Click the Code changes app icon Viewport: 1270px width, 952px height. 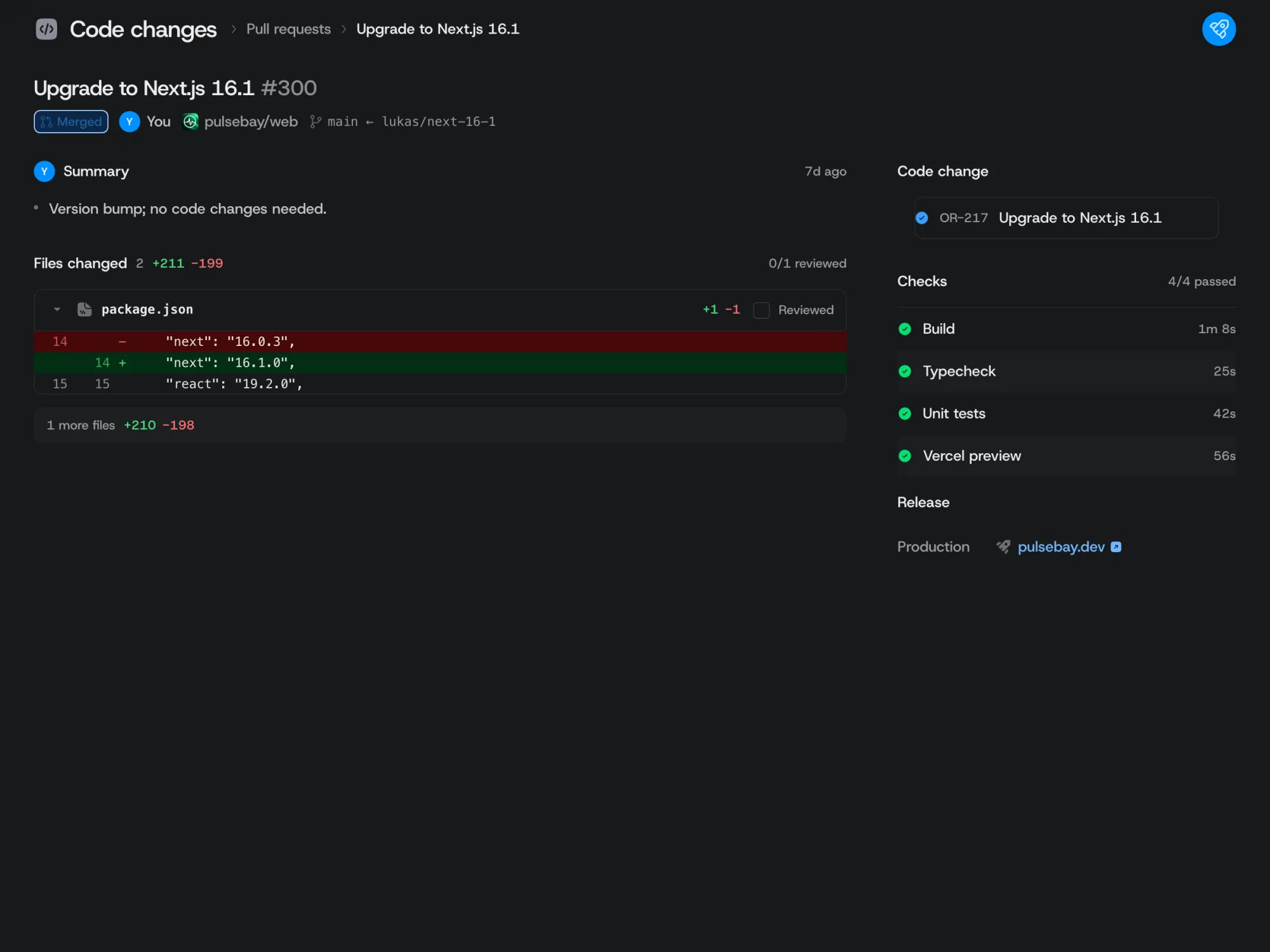pos(46,29)
